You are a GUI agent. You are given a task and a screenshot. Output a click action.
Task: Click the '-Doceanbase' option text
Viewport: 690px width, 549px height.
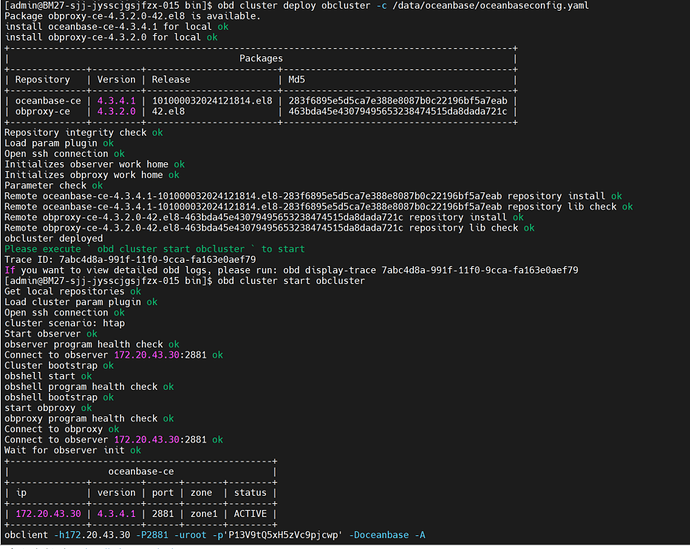pos(378,535)
